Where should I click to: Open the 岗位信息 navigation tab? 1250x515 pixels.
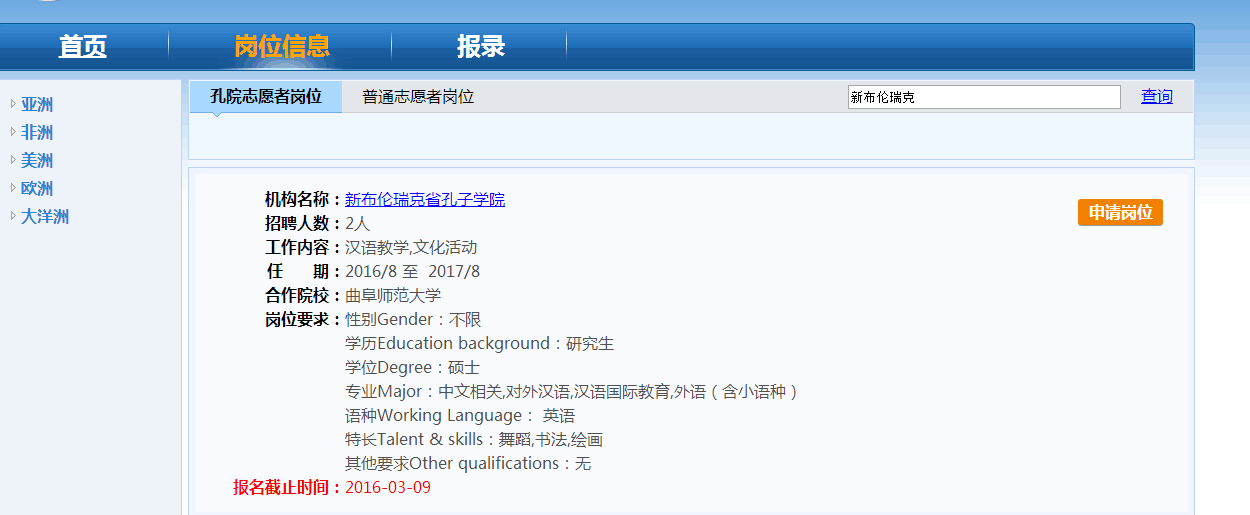pyautogui.click(x=282, y=47)
